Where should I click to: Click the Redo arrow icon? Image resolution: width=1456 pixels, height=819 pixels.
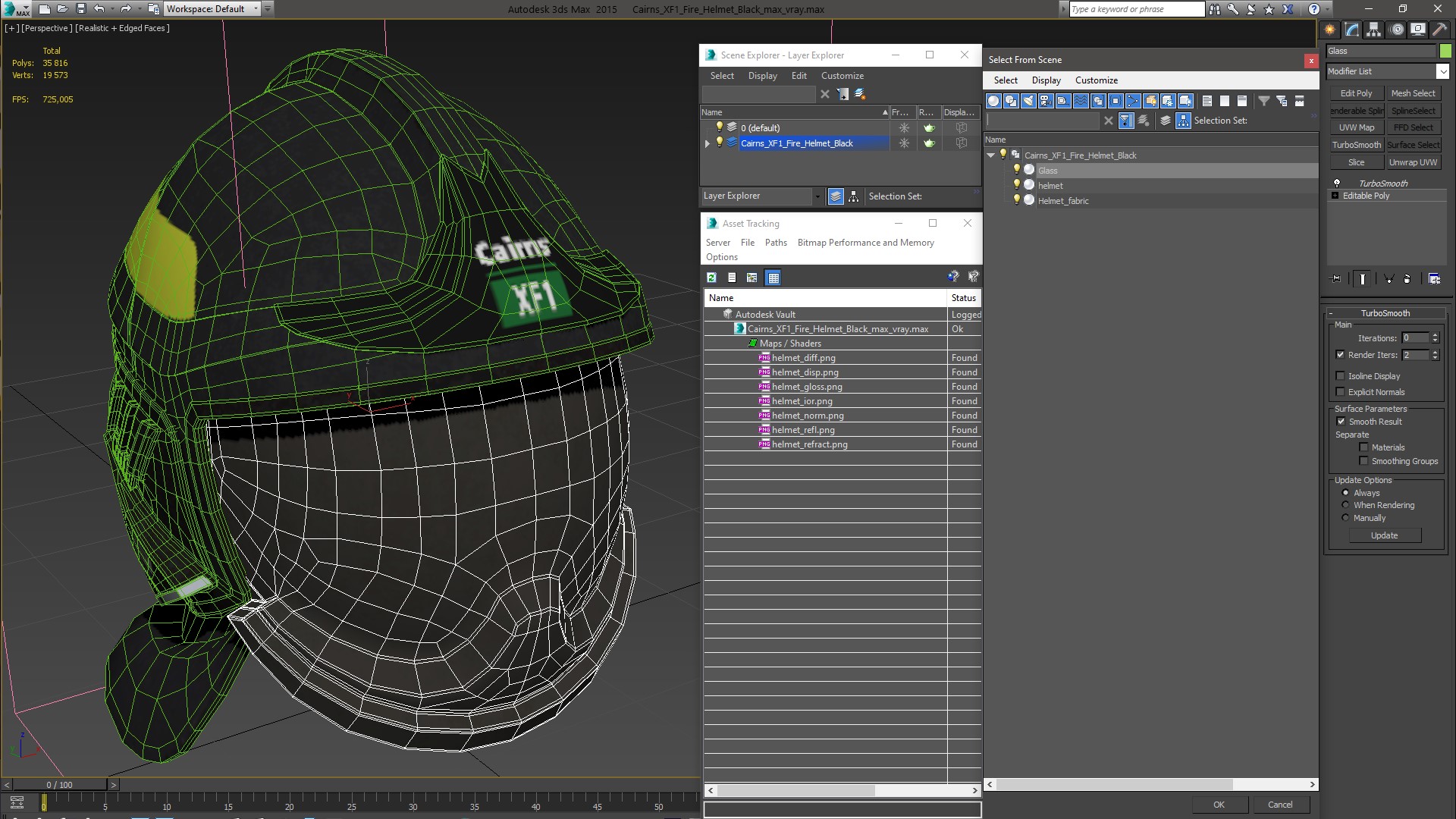tap(126, 9)
